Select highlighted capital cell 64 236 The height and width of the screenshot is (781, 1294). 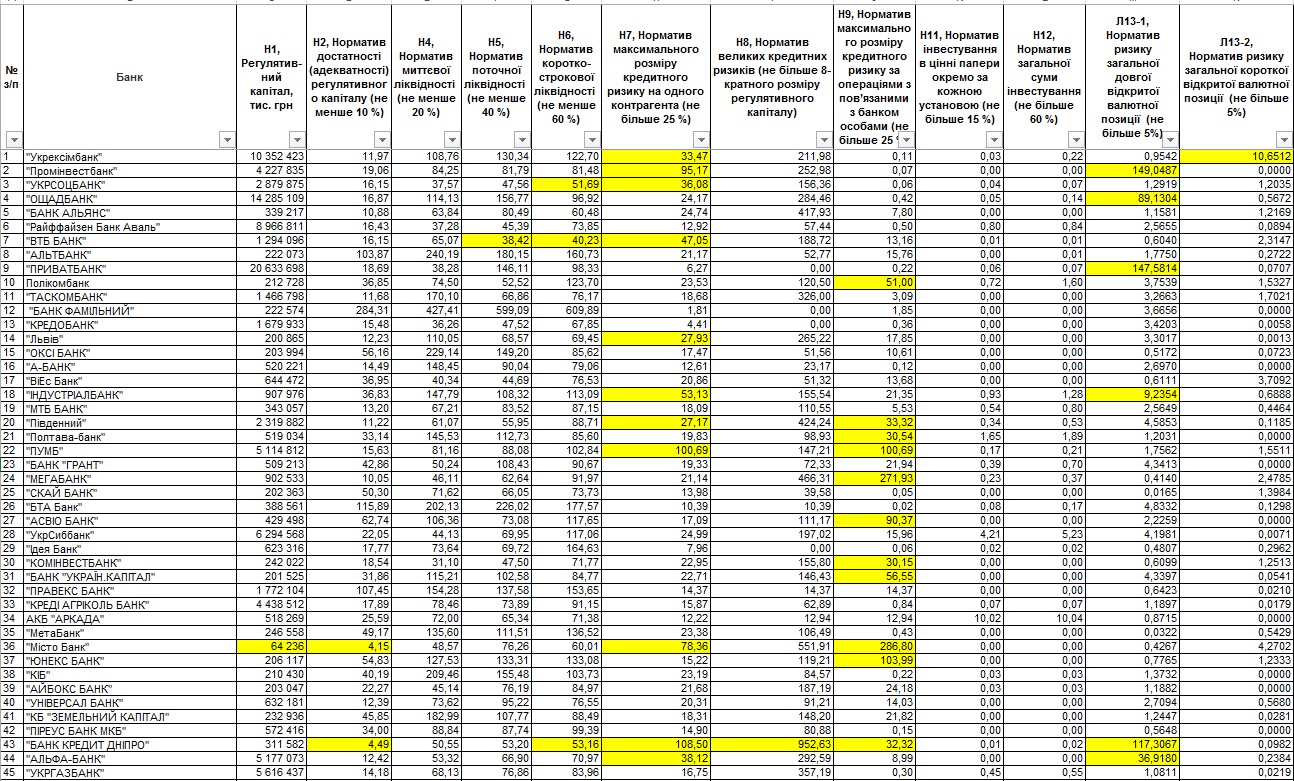pos(271,647)
